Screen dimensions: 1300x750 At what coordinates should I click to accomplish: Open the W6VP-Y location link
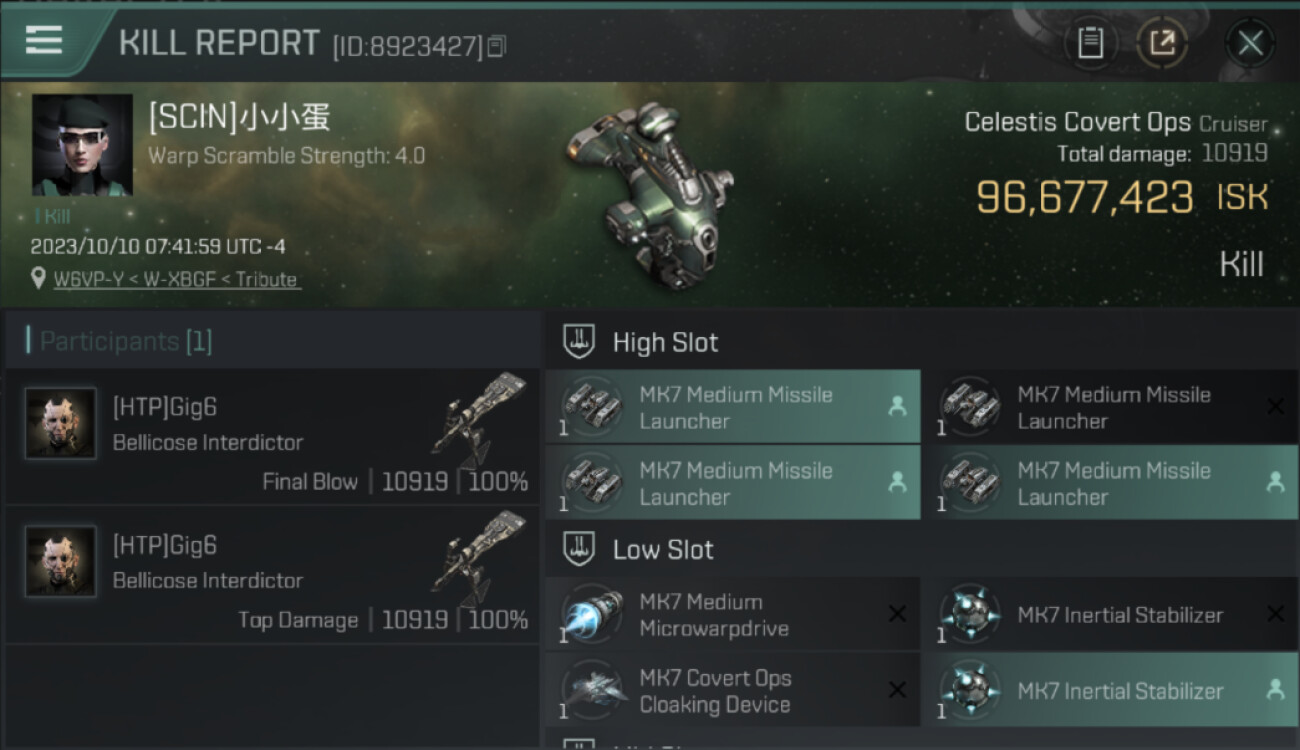(176, 280)
